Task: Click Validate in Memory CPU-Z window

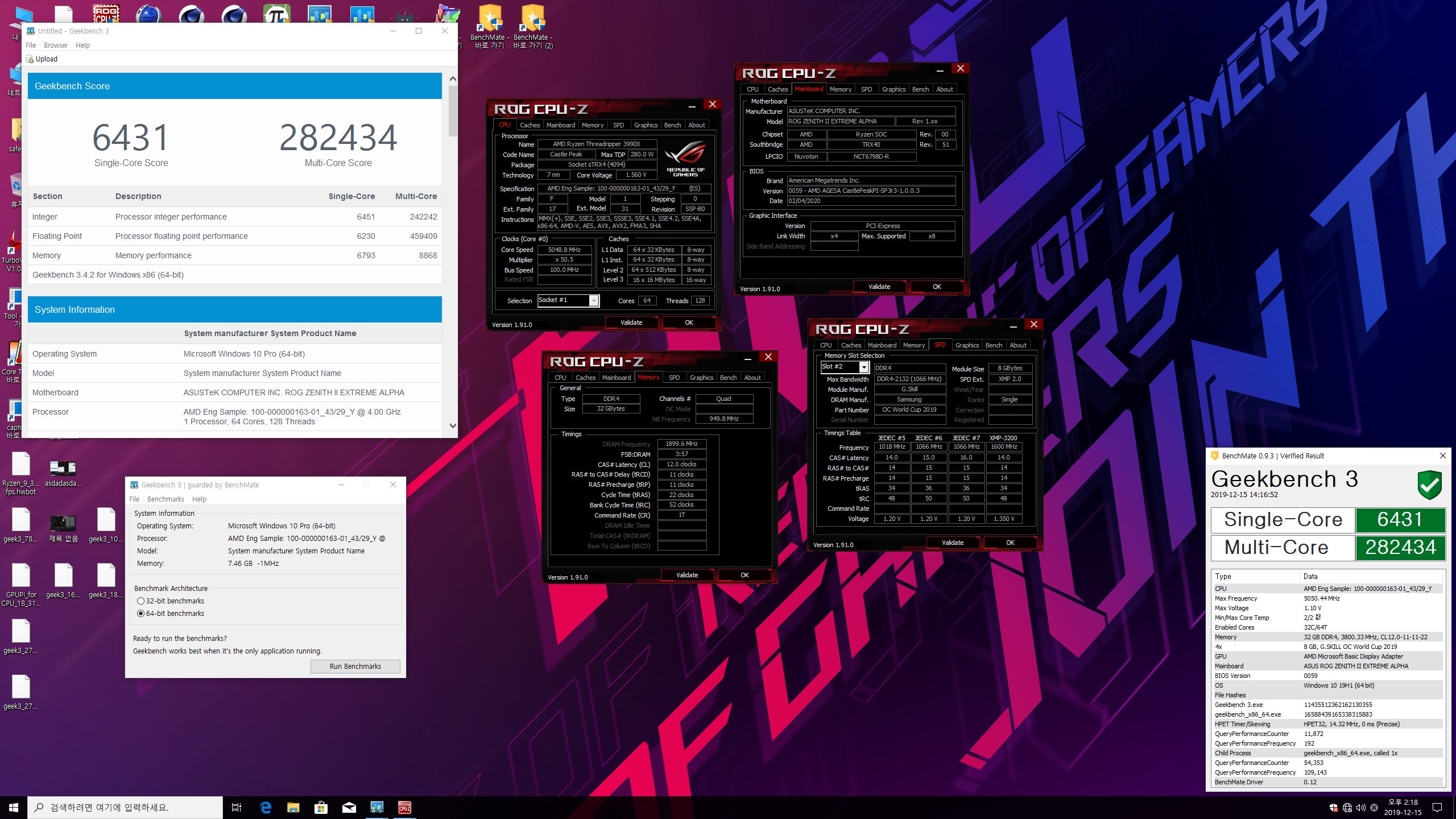Action: [687, 575]
